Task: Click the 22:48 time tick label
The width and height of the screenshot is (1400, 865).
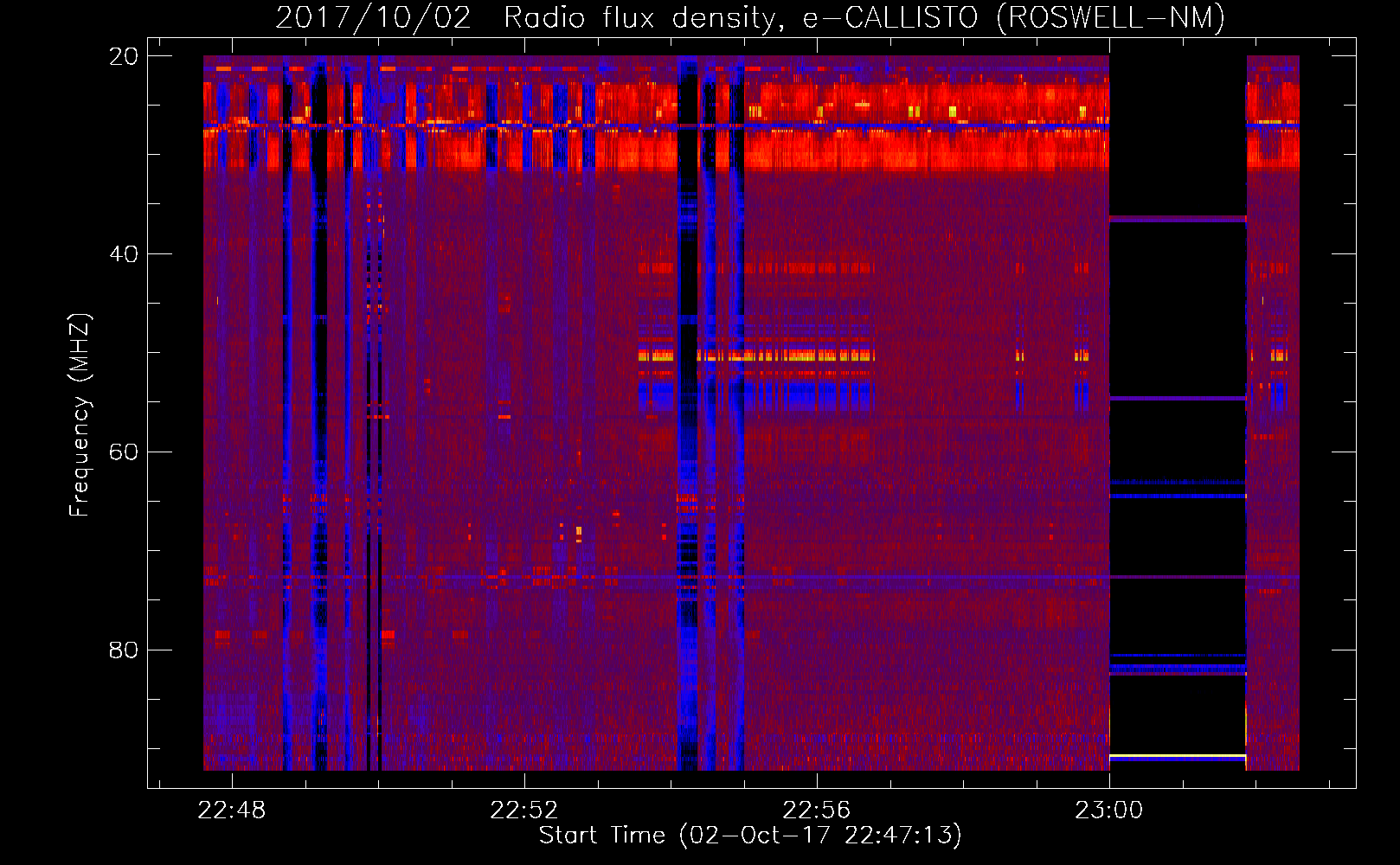Action: coord(232,811)
